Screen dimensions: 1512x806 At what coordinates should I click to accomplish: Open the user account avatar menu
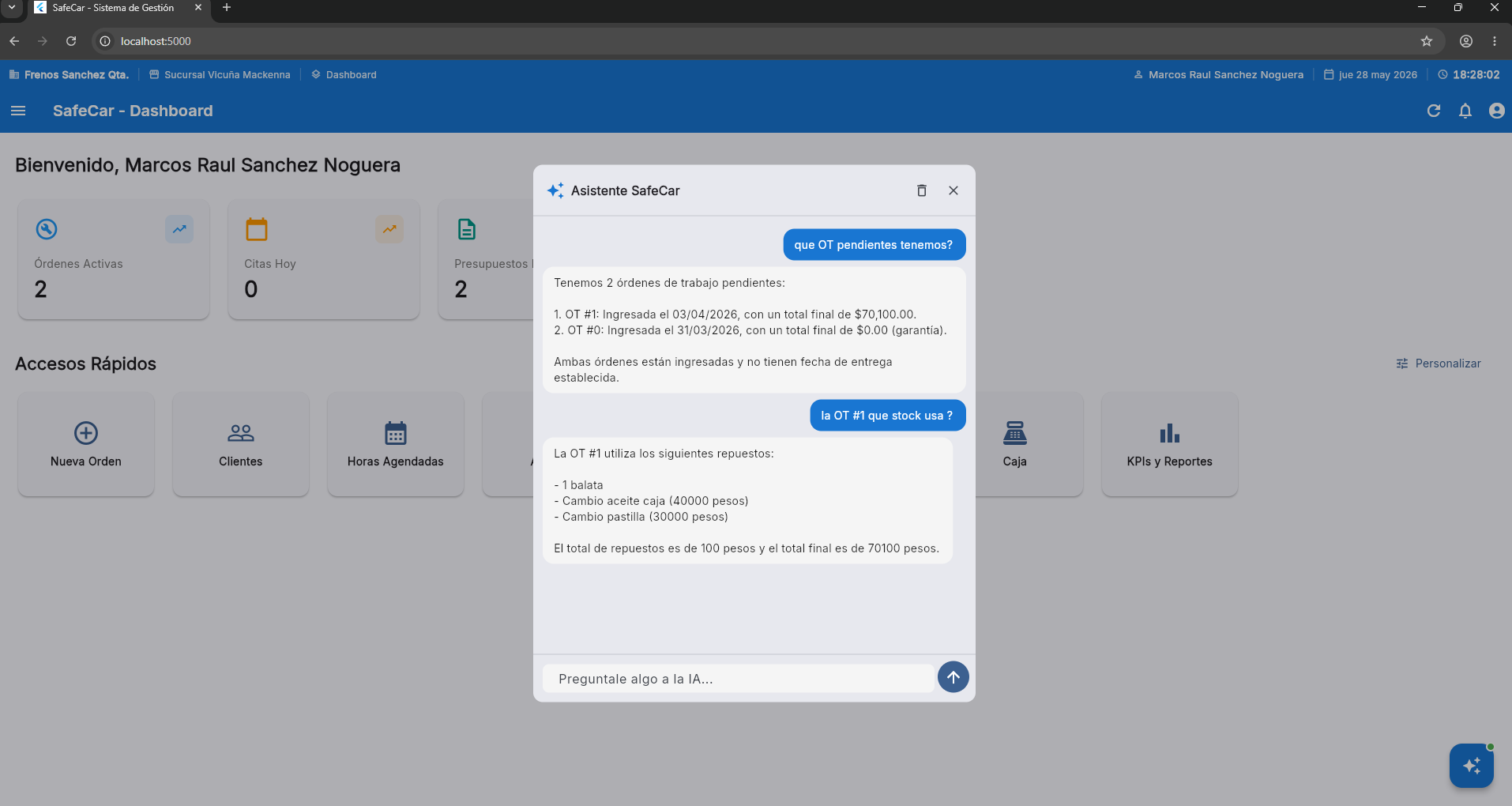(1496, 111)
